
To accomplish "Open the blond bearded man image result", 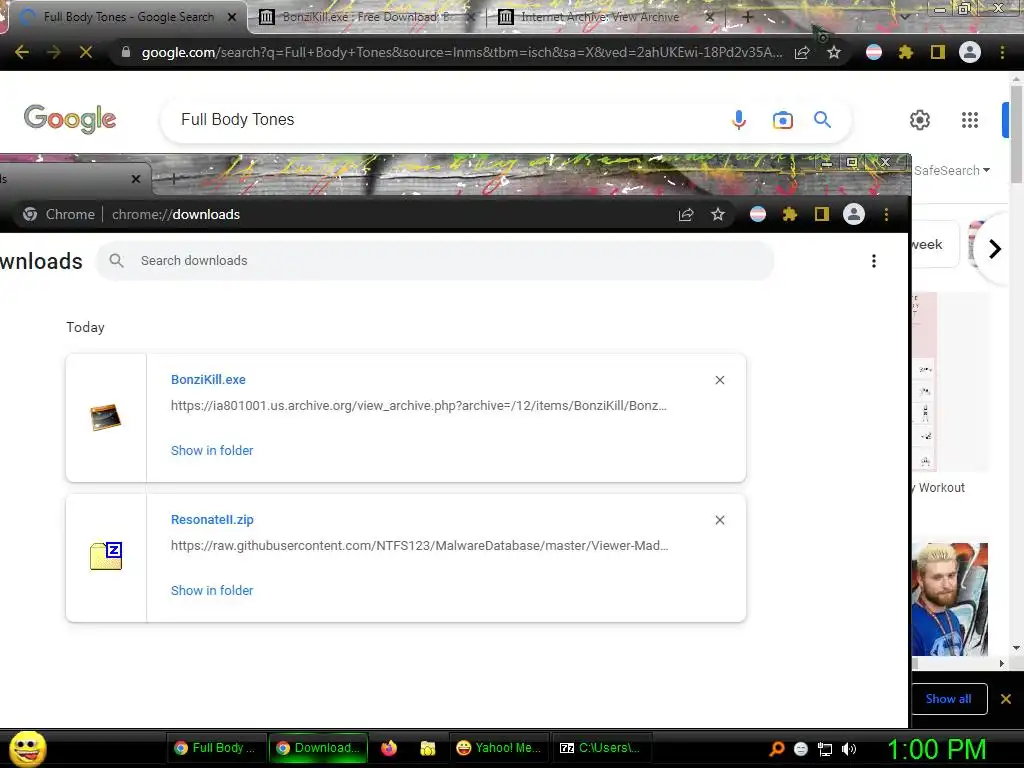I will (x=950, y=599).
